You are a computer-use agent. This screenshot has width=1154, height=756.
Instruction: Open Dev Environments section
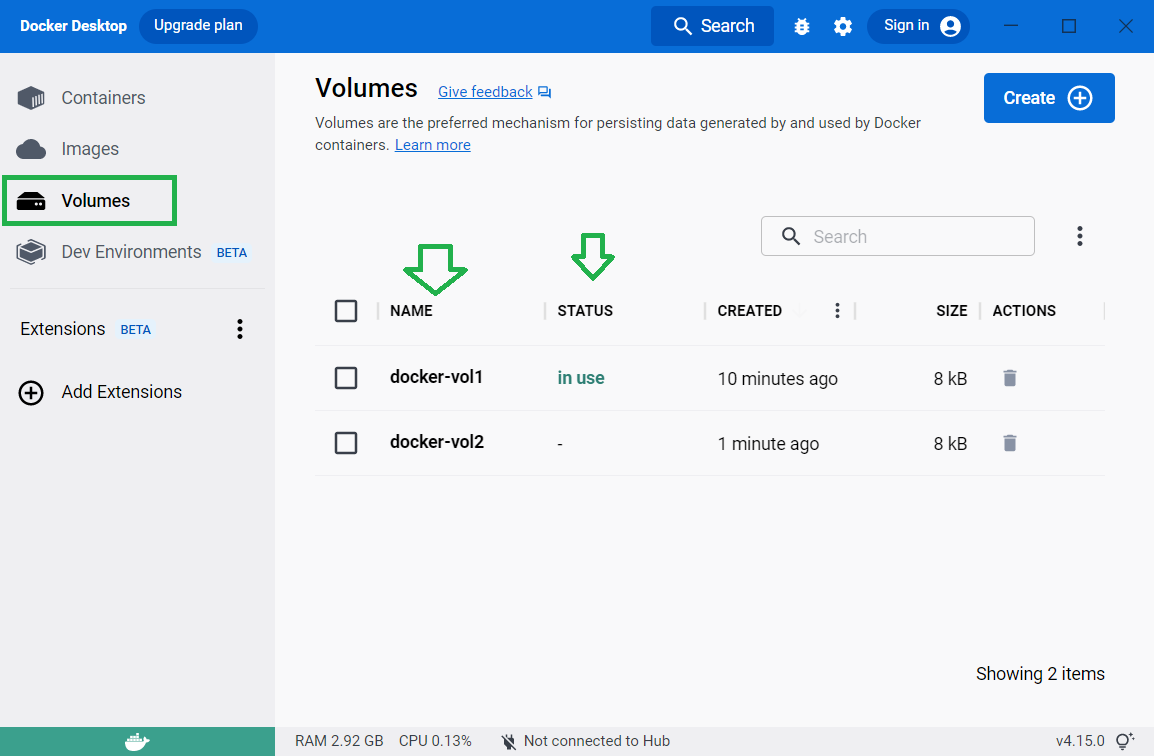coord(131,252)
